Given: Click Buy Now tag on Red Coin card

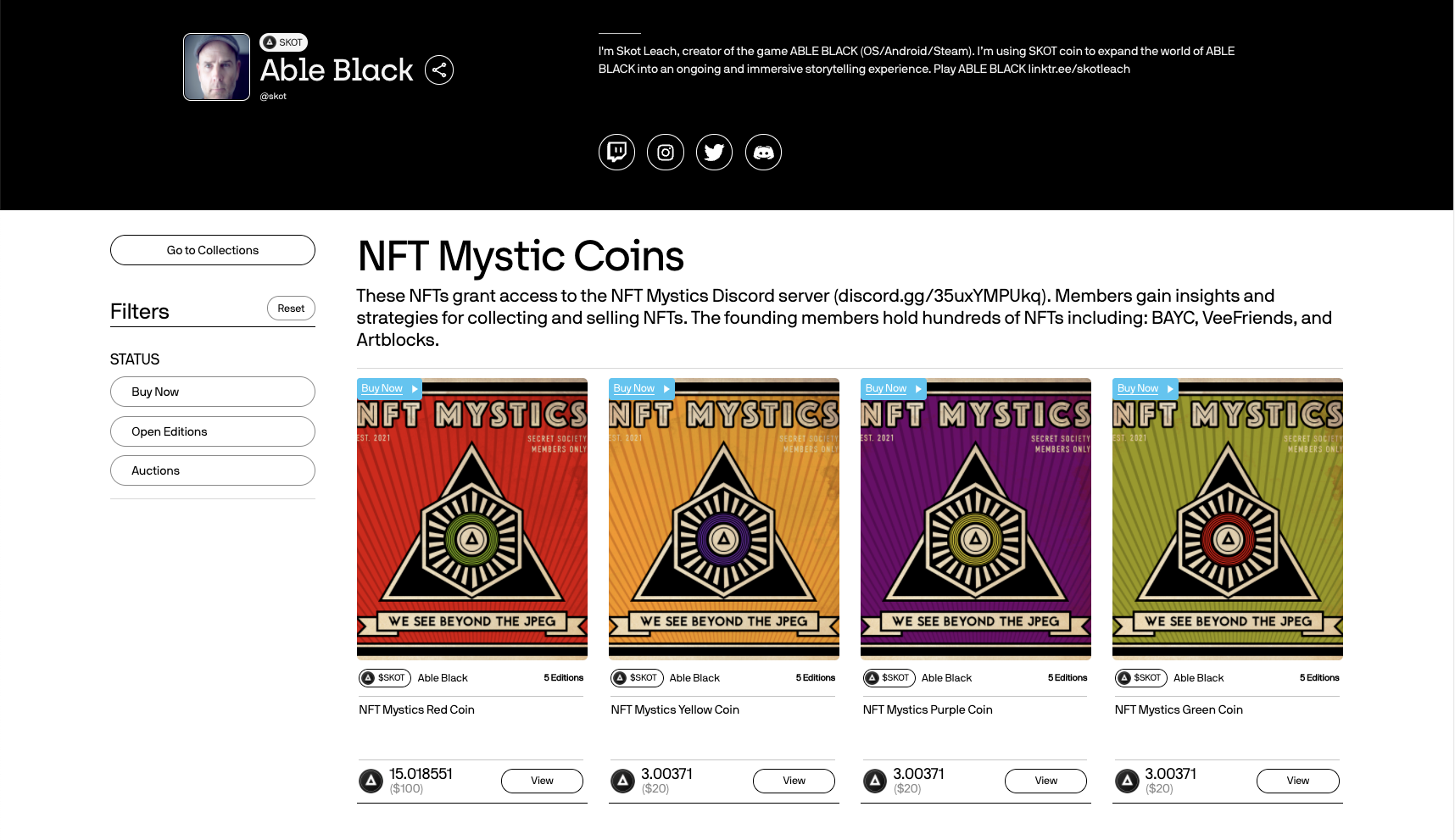Looking at the screenshot, I should 389,388.
